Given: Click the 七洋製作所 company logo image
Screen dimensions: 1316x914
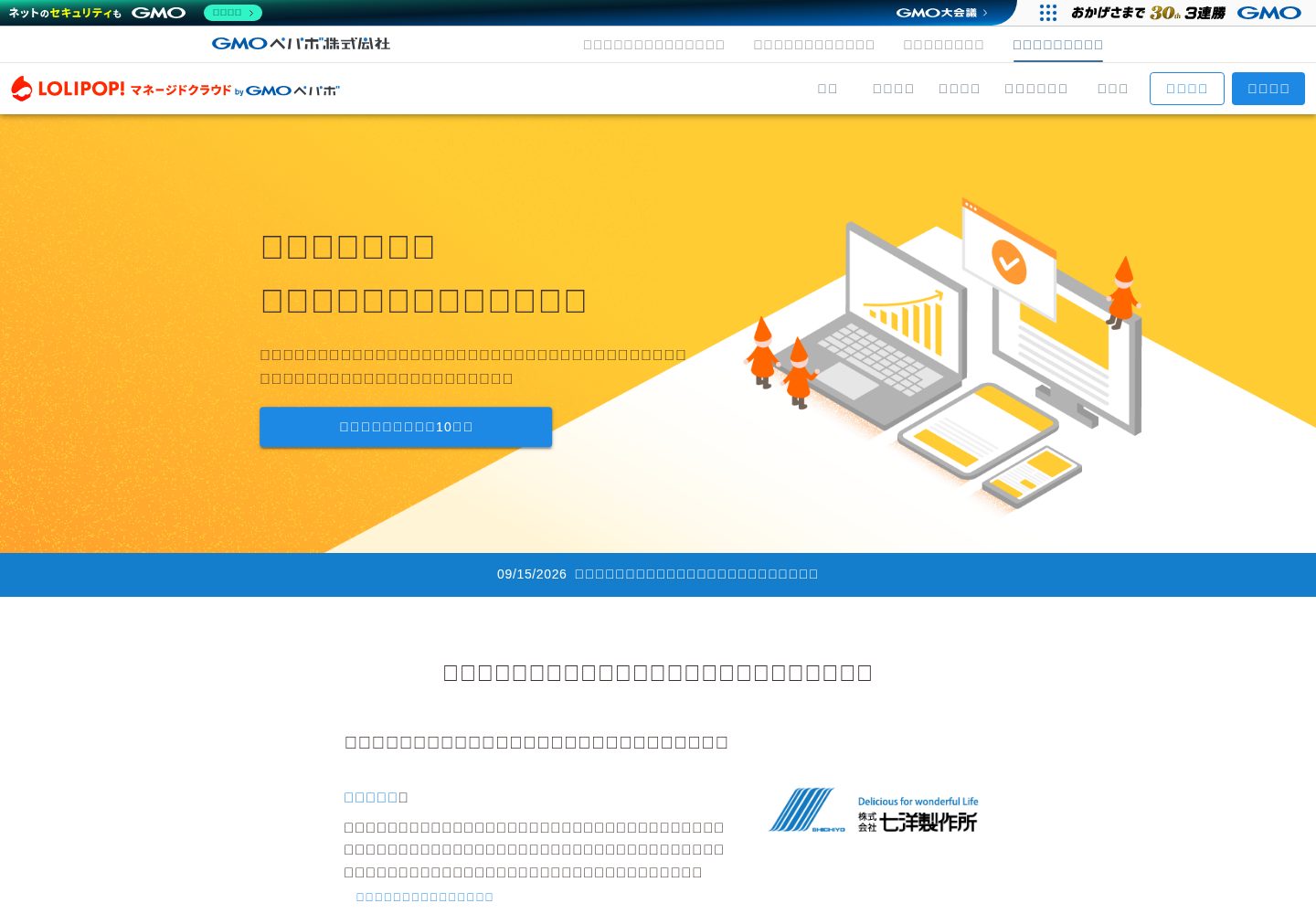Looking at the screenshot, I should coord(874,811).
